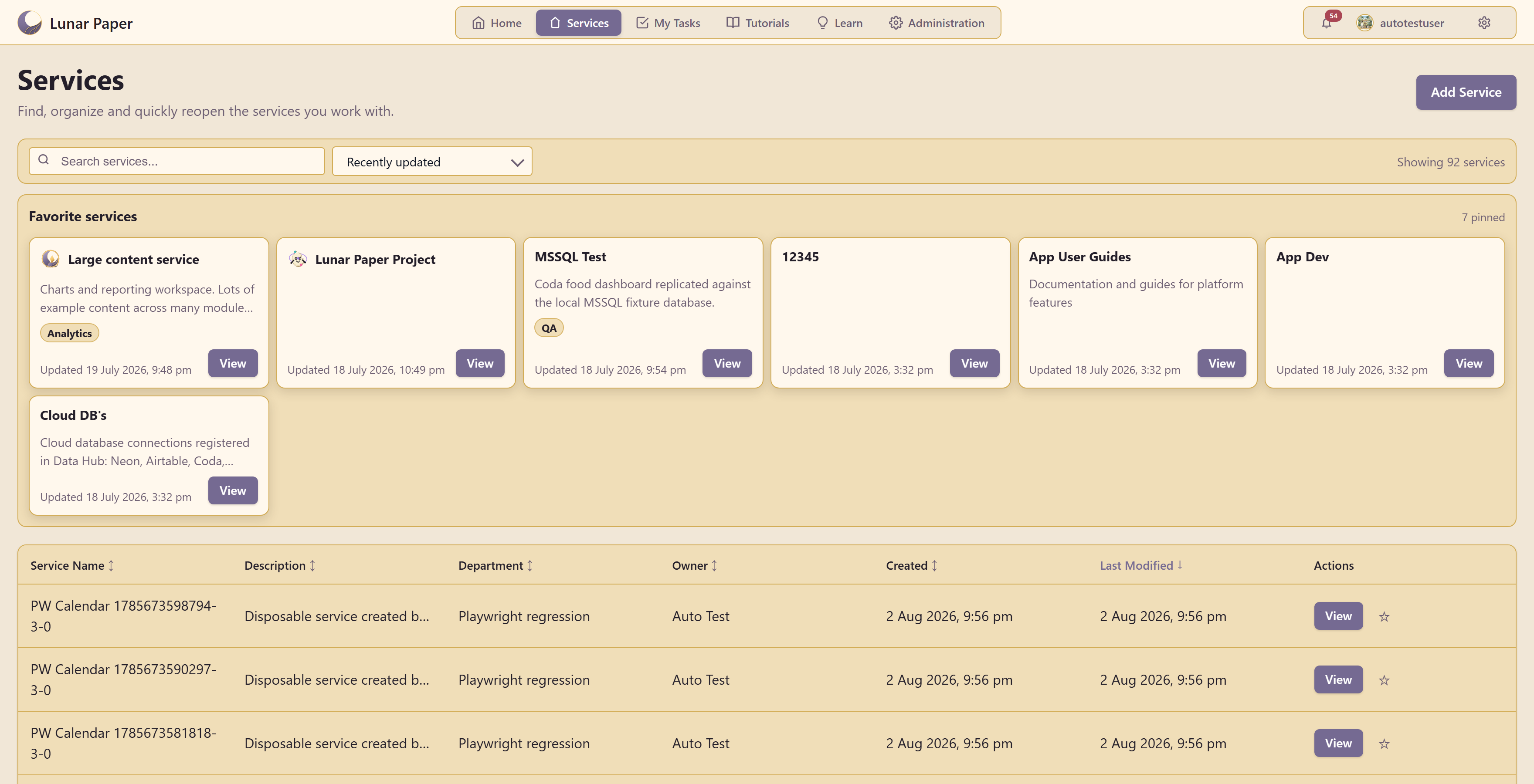The width and height of the screenshot is (1534, 784).
Task: Switch to the Tutorials tab
Action: click(x=757, y=23)
